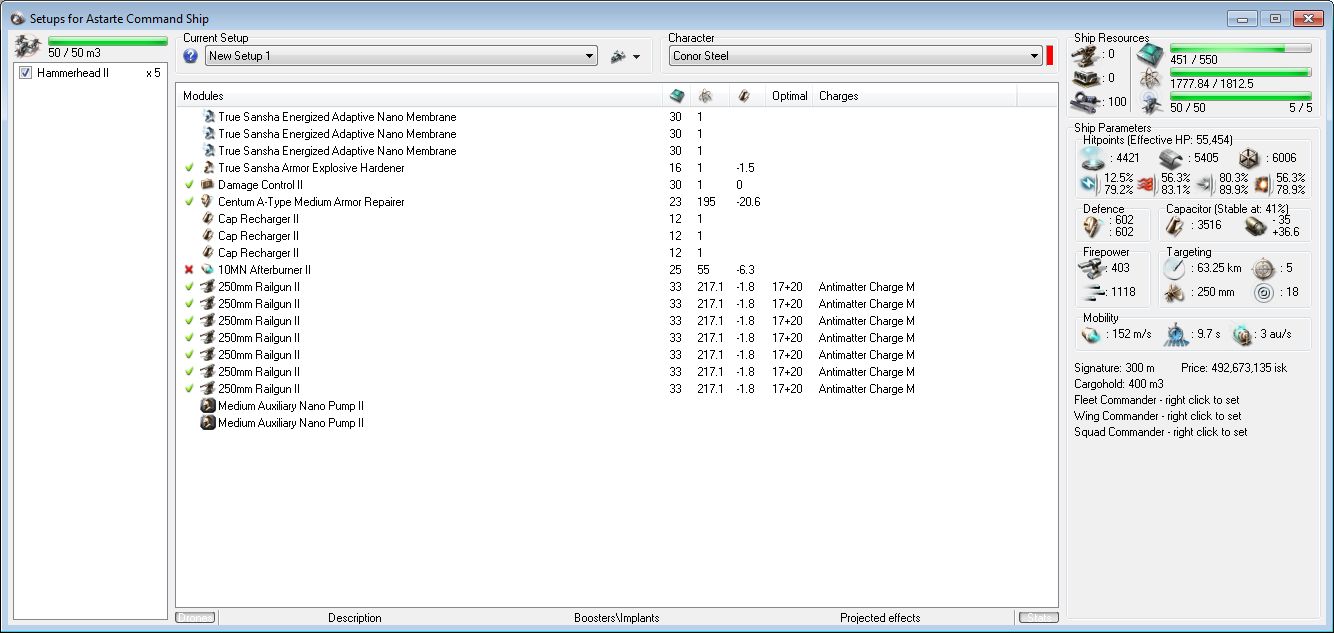The width and height of the screenshot is (1334, 633).
Task: Switch to the Stats tab
Action: (x=1038, y=618)
